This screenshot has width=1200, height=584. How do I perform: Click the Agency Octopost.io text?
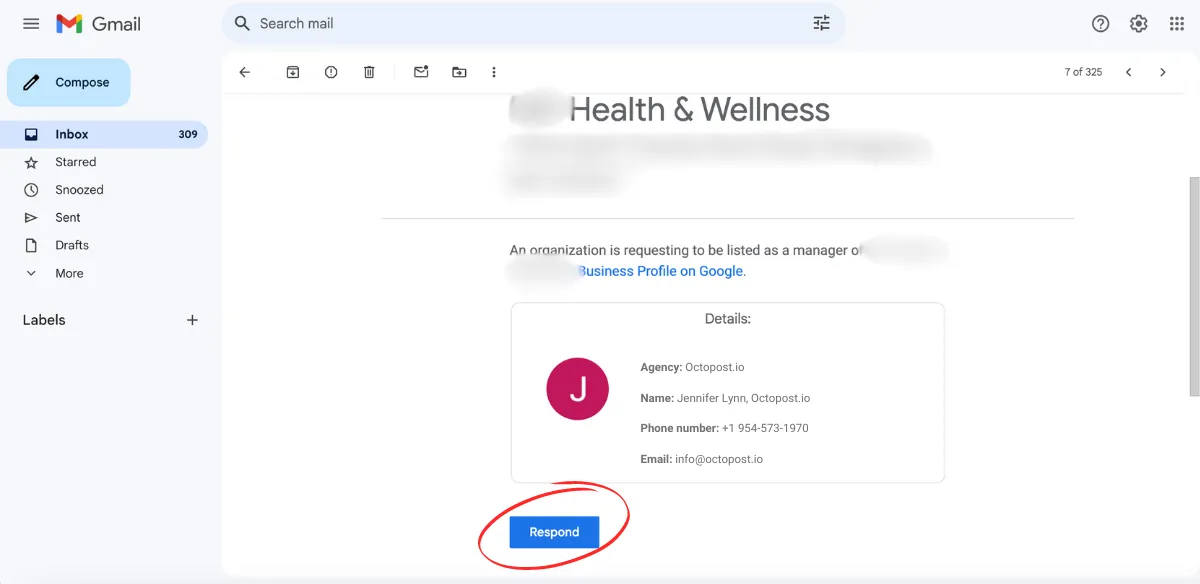point(692,367)
